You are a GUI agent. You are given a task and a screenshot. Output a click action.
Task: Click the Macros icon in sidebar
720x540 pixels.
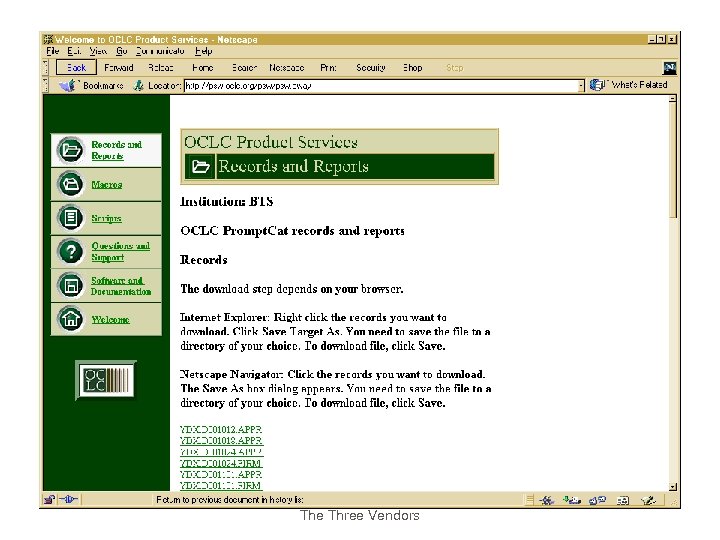pos(70,184)
